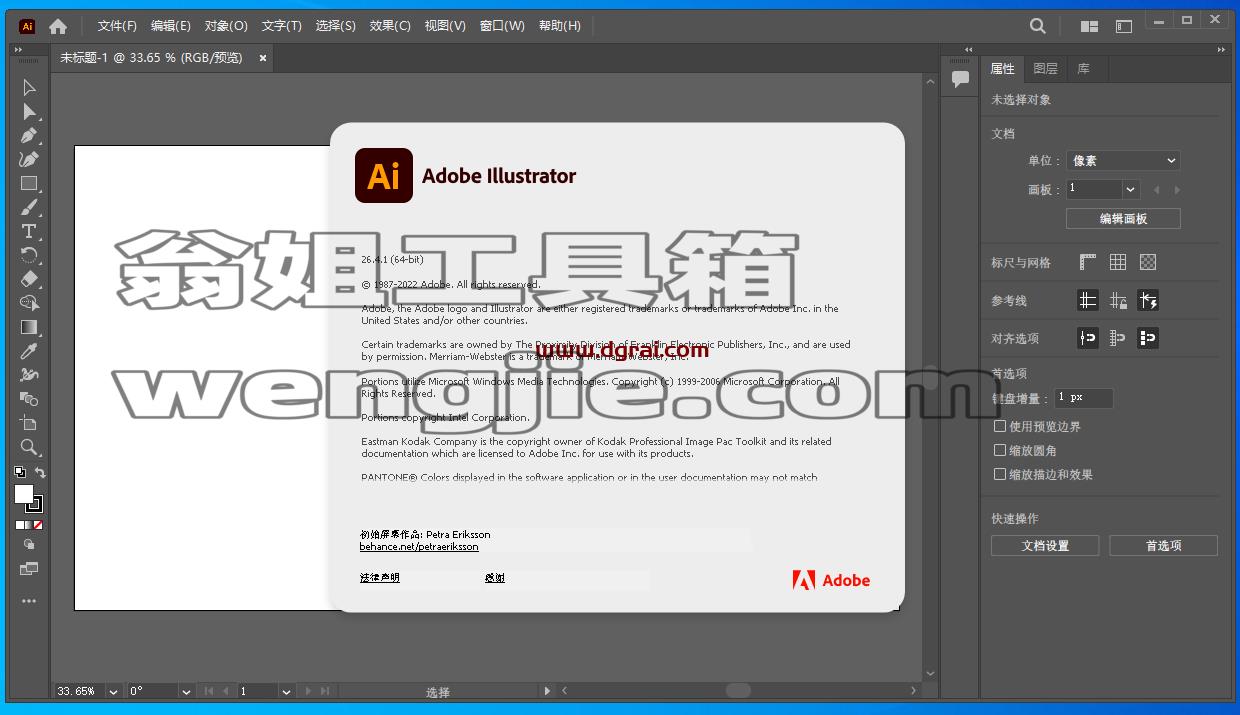Open behance.net/petraeriksson link
The image size is (1240, 715).
419,547
